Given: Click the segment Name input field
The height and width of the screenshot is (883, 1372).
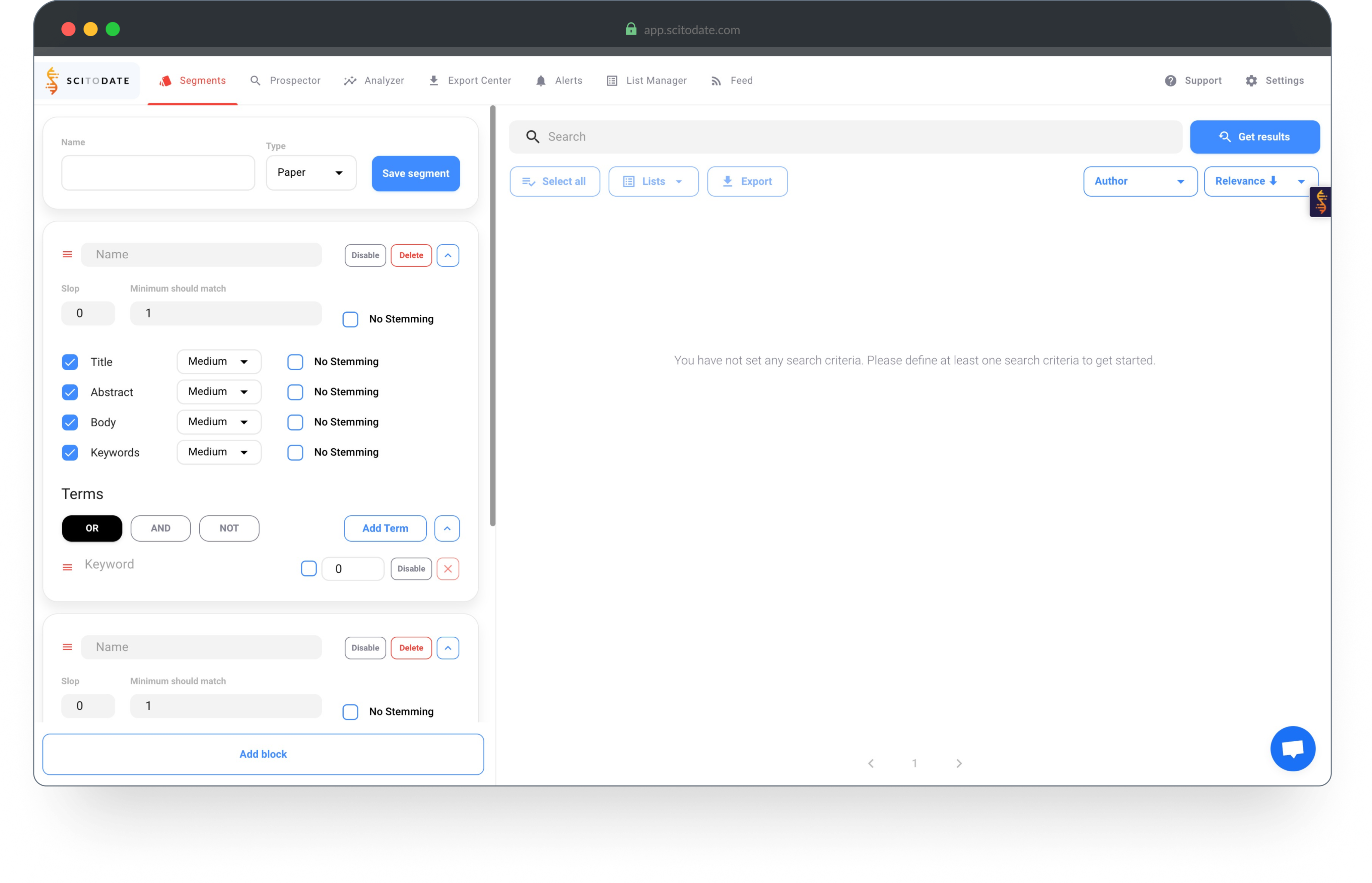Looking at the screenshot, I should [158, 173].
